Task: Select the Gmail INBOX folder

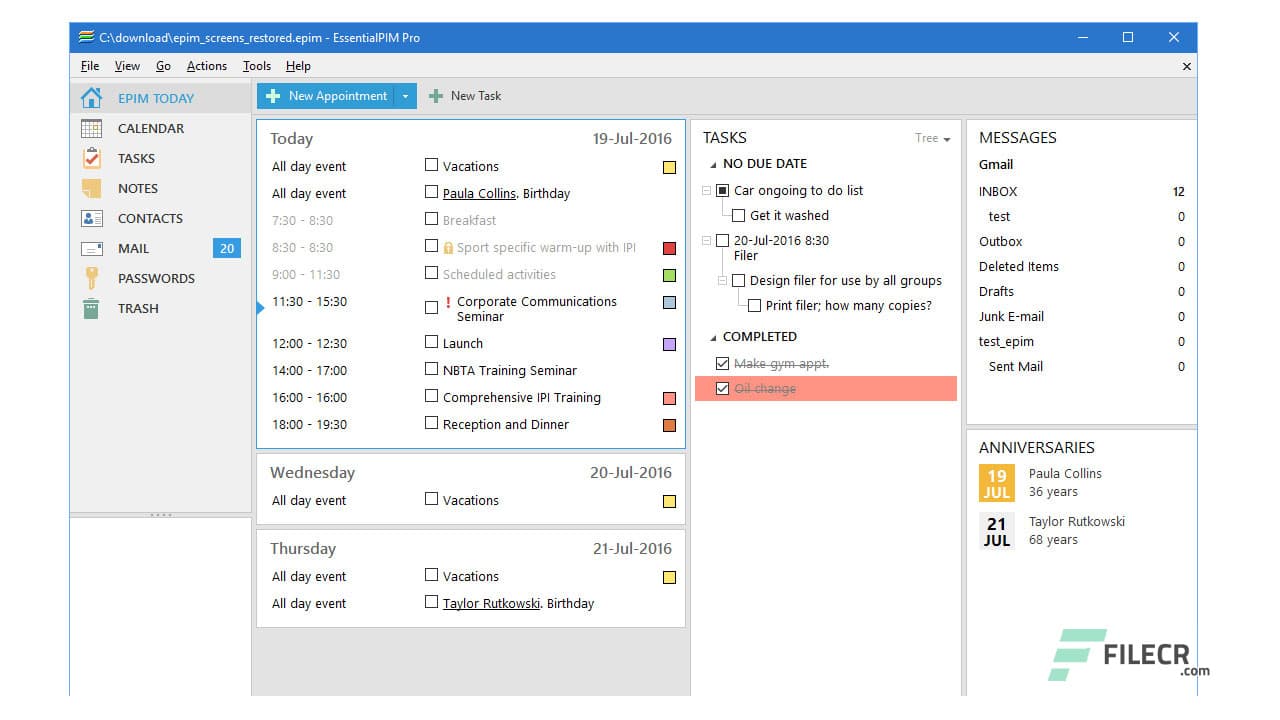Action: (x=997, y=191)
